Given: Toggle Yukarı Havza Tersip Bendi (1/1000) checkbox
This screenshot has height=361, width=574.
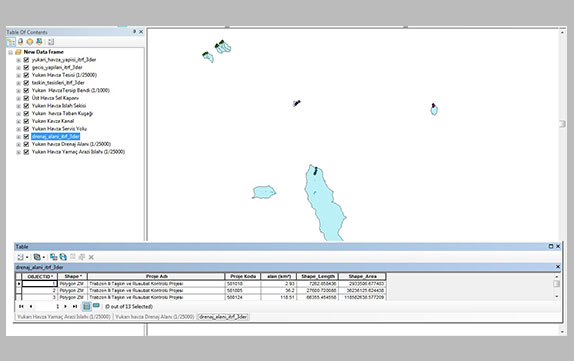Looking at the screenshot, I should 26,90.
